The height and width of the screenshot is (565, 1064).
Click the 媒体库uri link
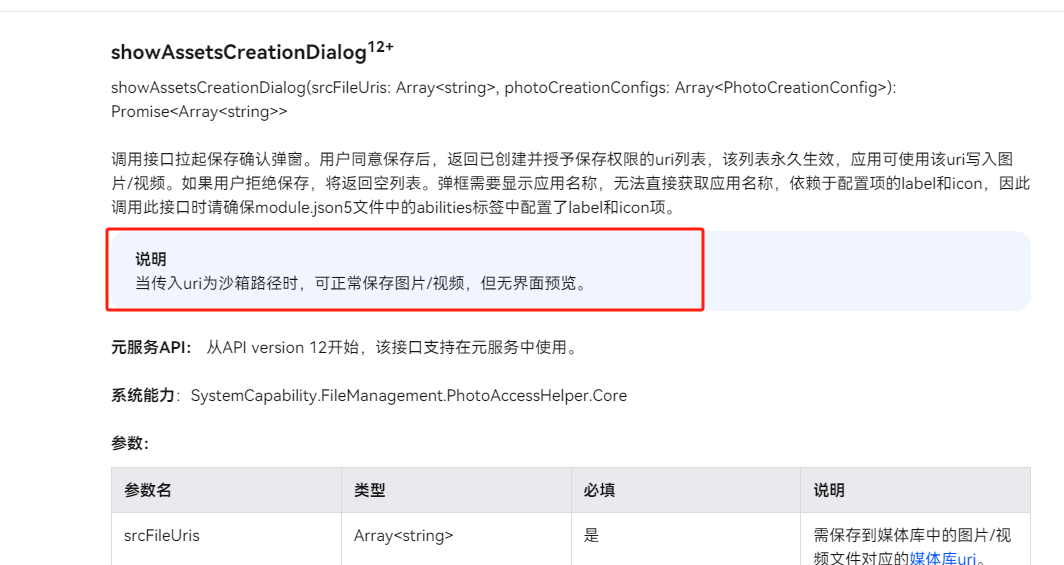pyautogui.click(x=942, y=558)
